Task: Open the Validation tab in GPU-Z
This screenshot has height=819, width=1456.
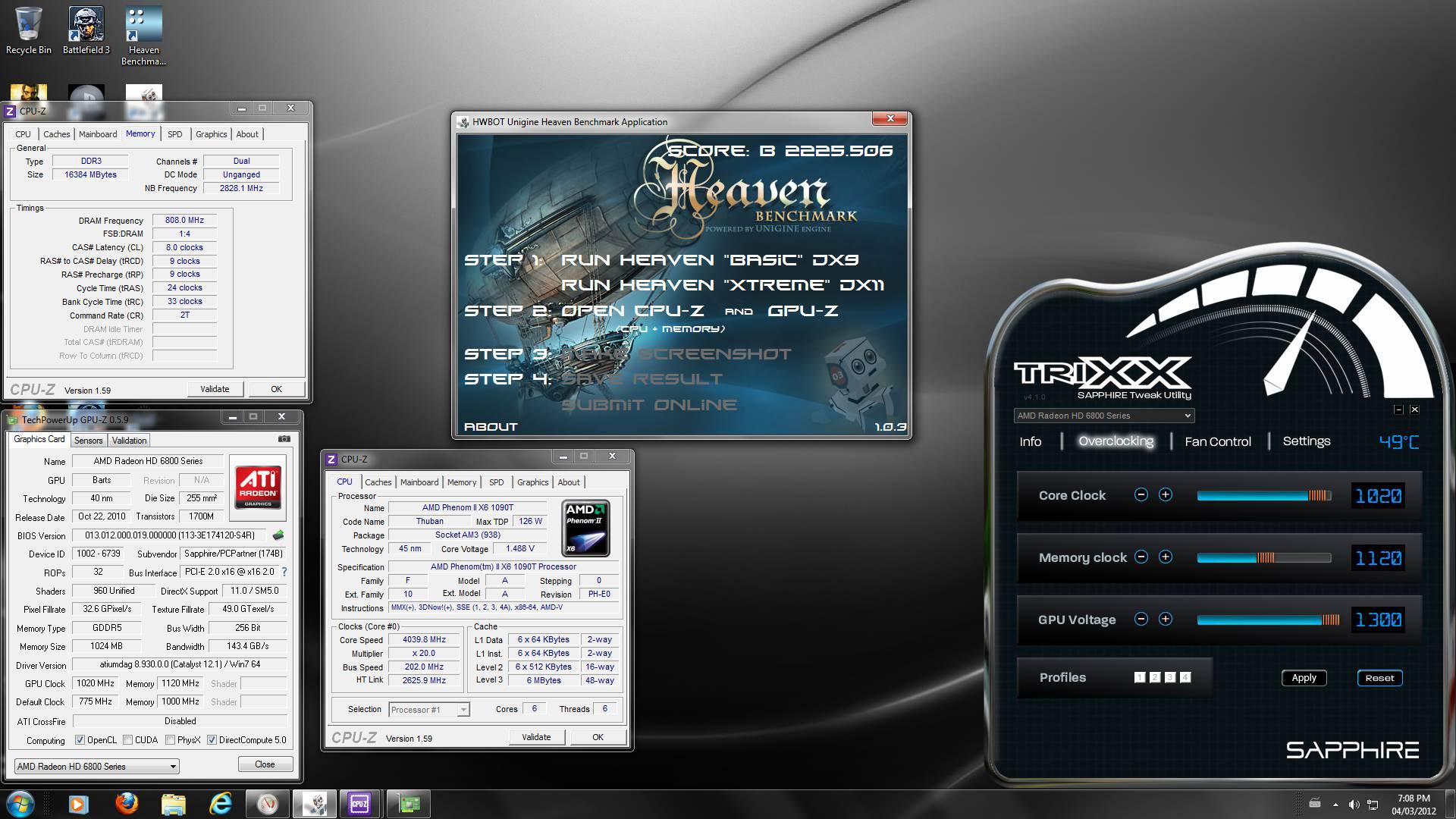Action: [129, 441]
